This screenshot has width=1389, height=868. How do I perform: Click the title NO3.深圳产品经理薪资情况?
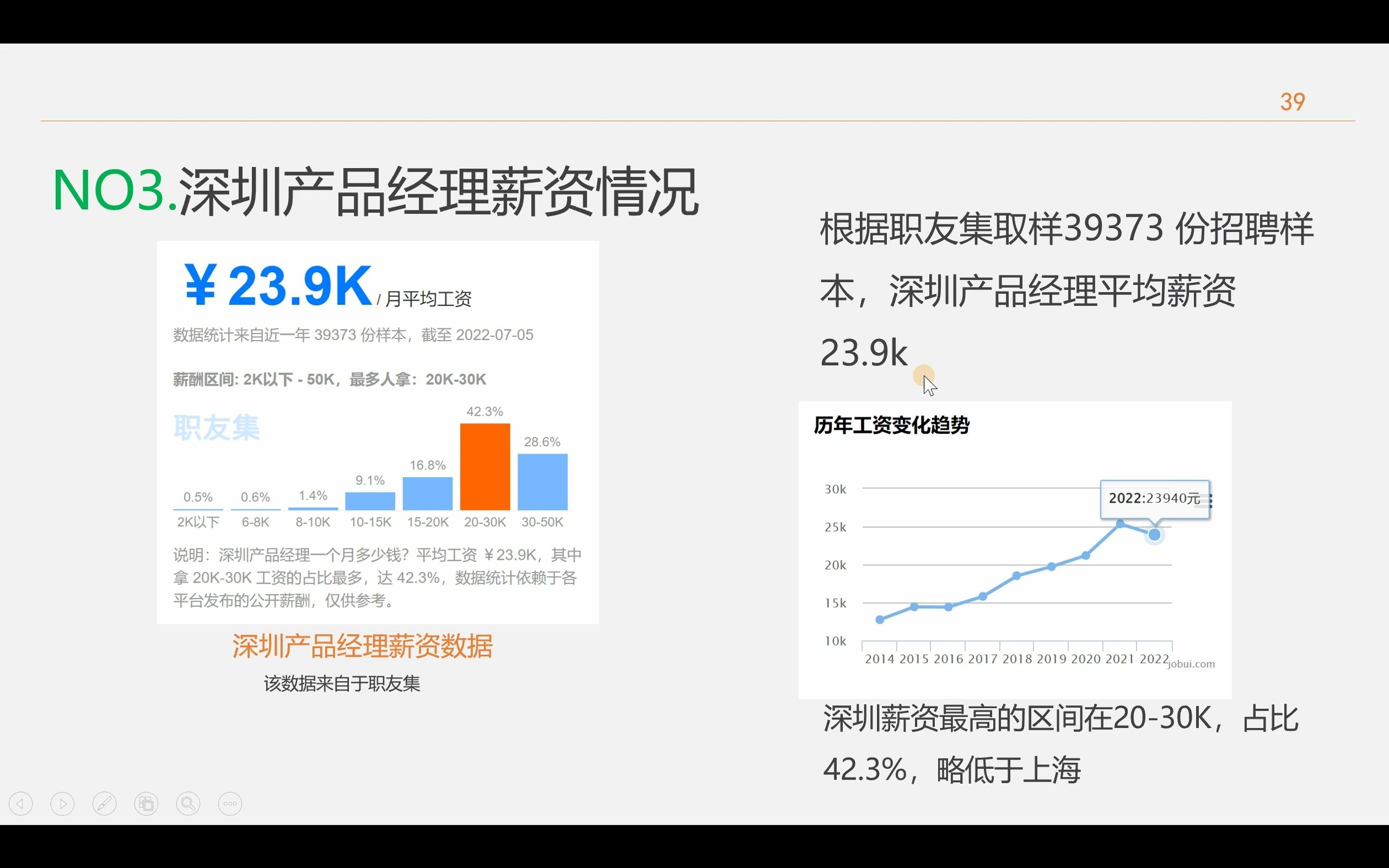point(375,192)
